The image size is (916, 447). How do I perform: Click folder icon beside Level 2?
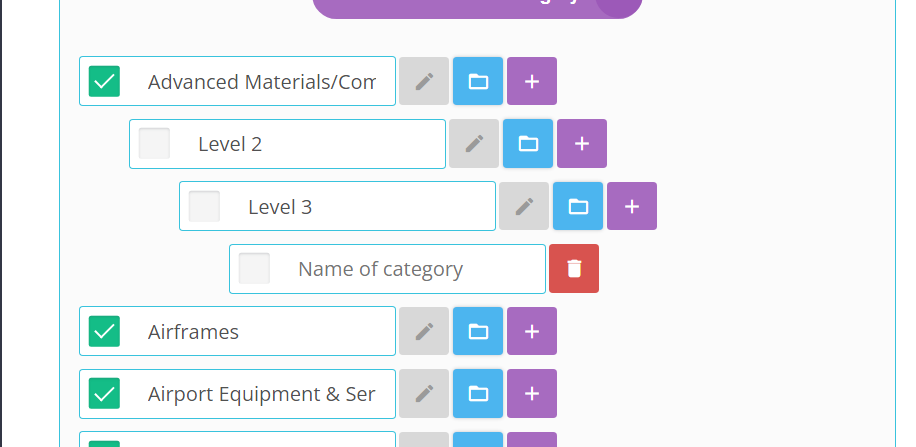[x=528, y=144]
